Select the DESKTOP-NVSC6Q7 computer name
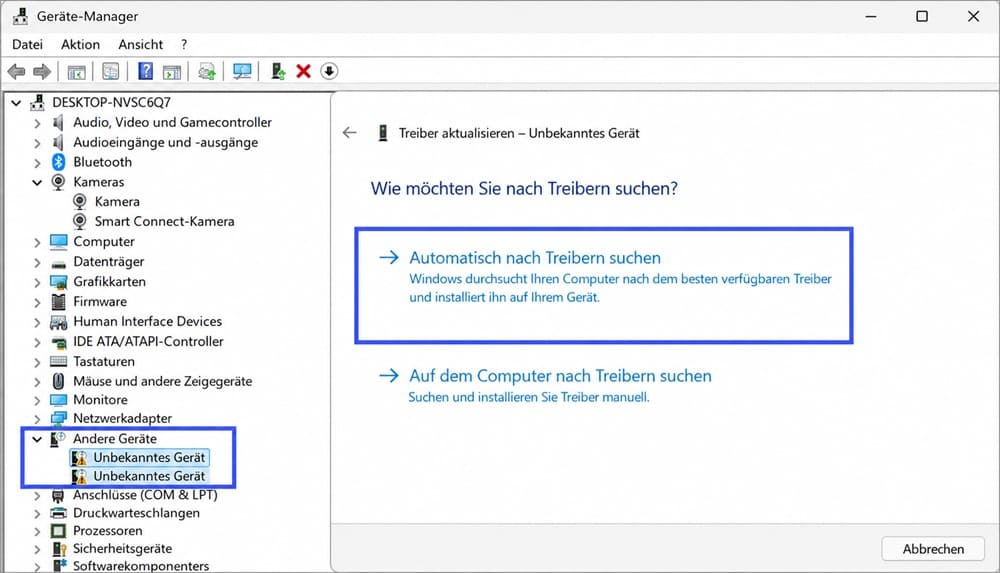 coord(112,102)
